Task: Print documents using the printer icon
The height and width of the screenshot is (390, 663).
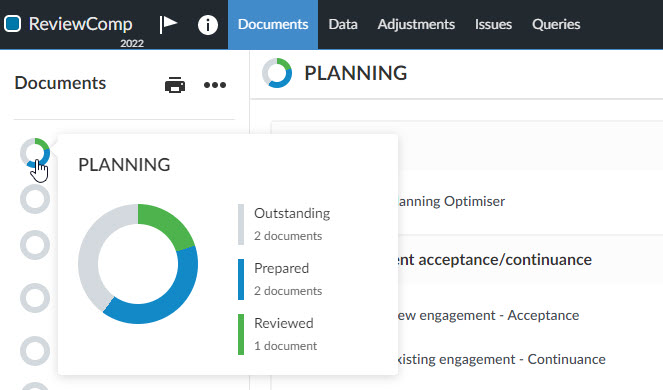Action: [x=175, y=85]
